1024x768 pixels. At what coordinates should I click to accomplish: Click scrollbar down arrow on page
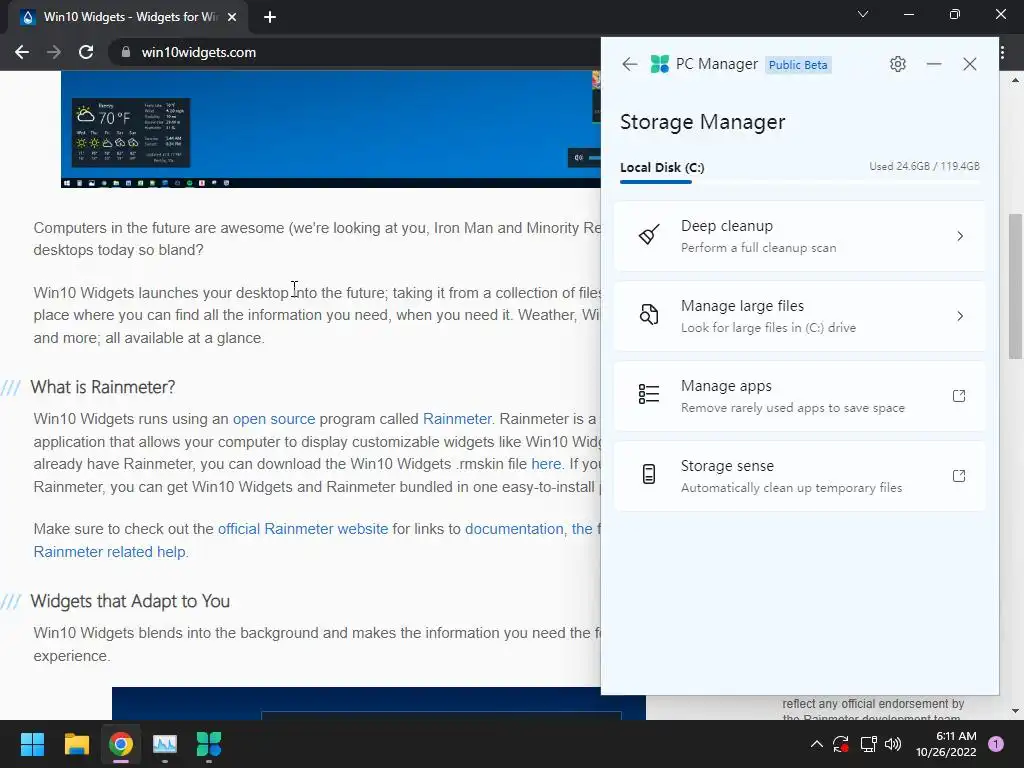(x=1015, y=711)
